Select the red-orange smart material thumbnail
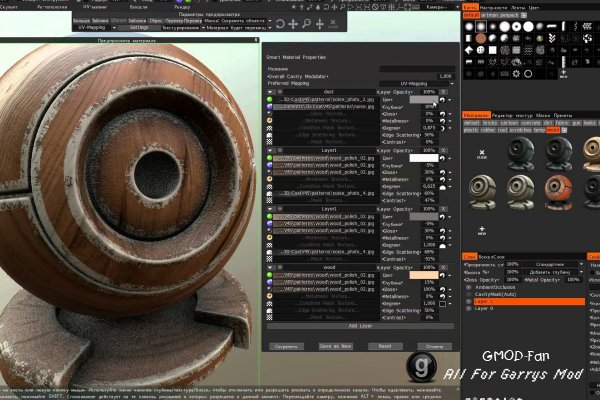 point(558,192)
